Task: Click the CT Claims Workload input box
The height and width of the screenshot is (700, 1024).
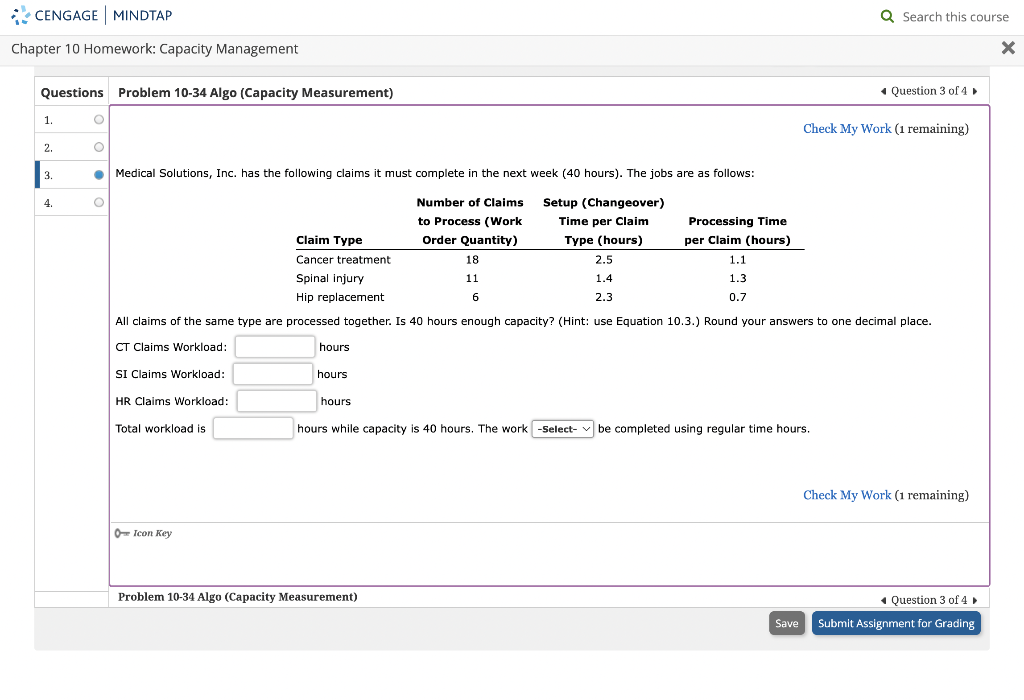Action: click(x=274, y=346)
